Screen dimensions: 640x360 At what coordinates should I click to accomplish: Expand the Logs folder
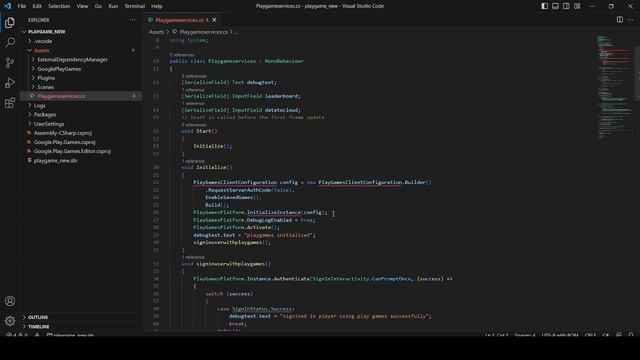pyautogui.click(x=30, y=105)
